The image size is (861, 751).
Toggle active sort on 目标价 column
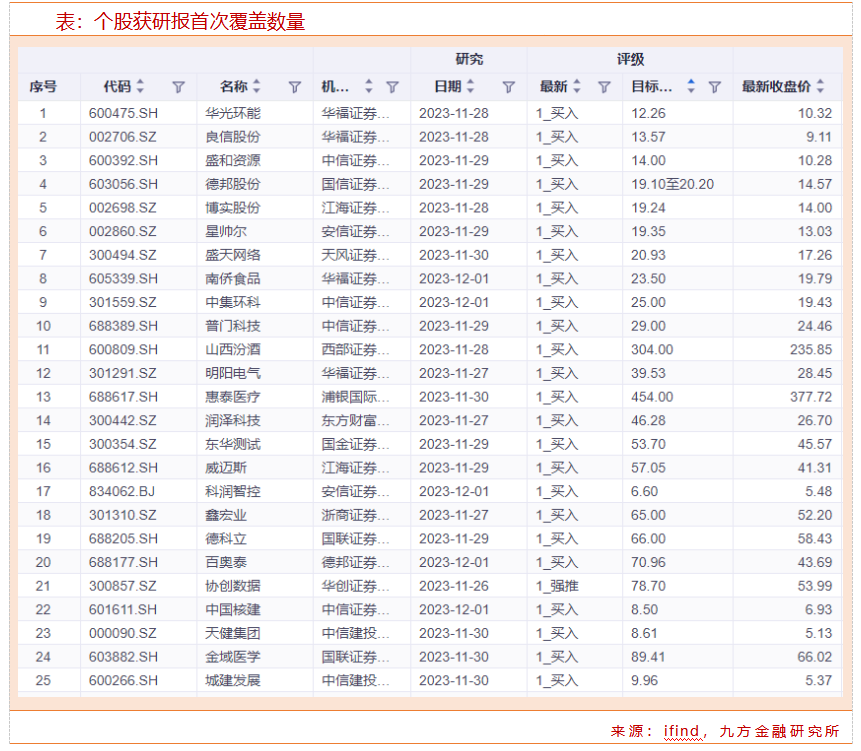point(690,87)
